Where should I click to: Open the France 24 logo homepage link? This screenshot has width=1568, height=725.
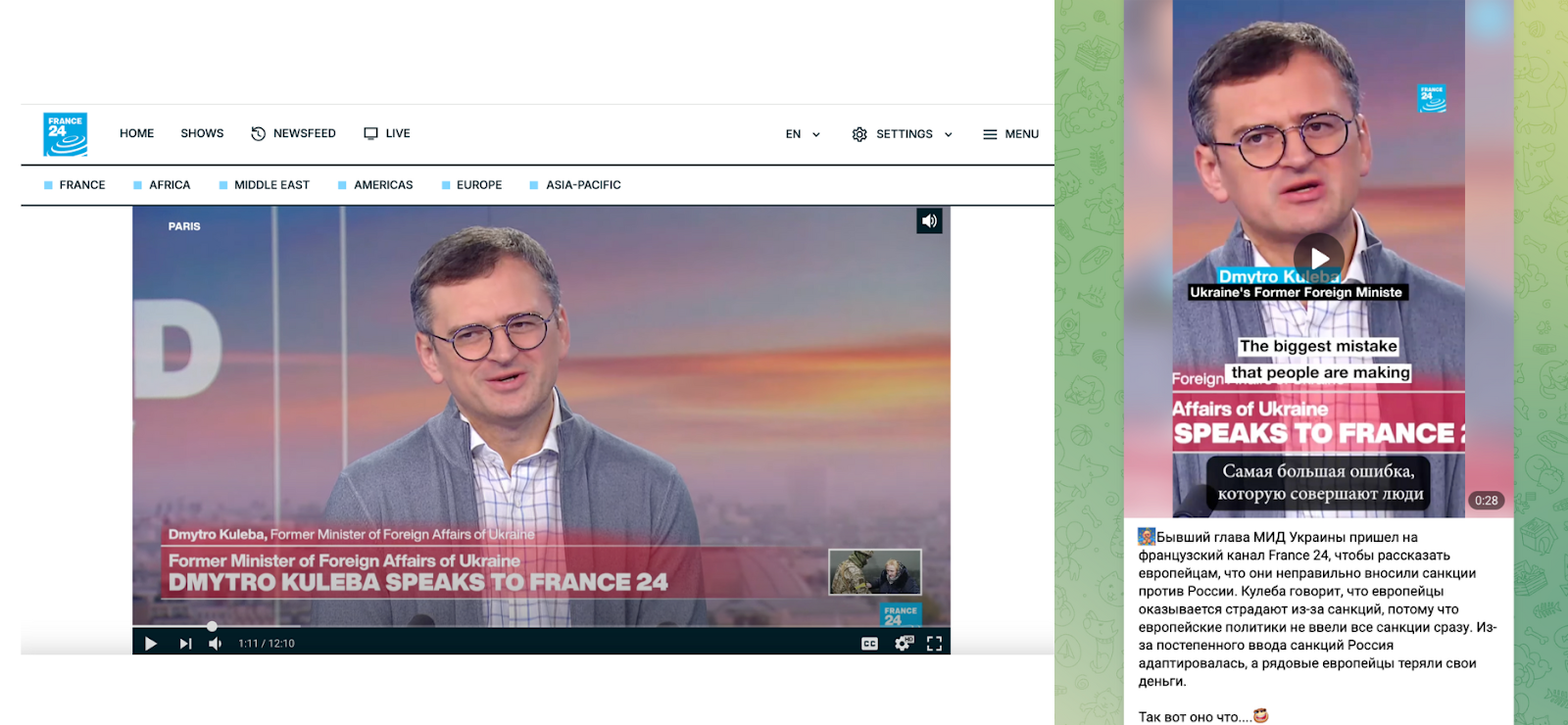(65, 134)
